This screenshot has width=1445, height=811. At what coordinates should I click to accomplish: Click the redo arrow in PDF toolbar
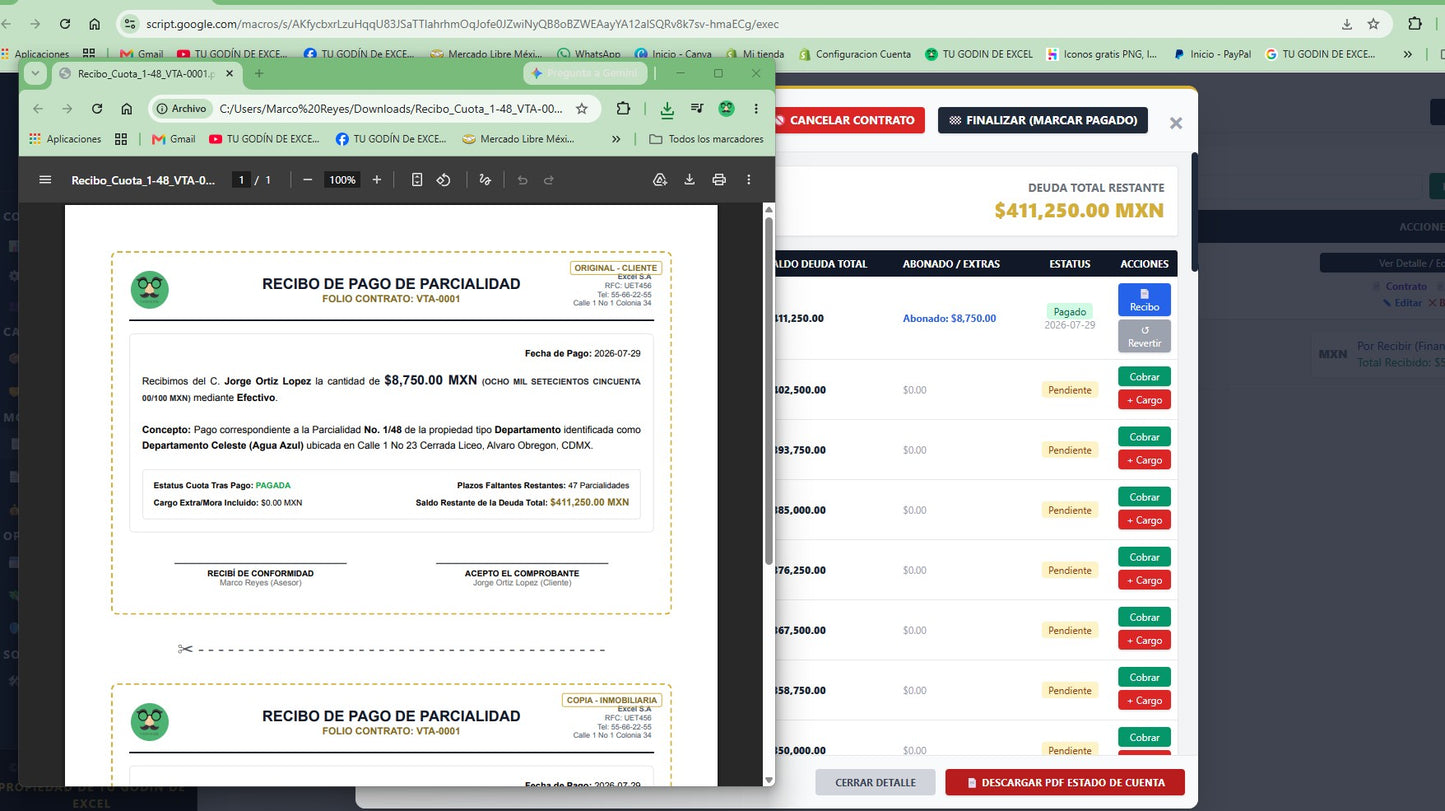pos(549,180)
